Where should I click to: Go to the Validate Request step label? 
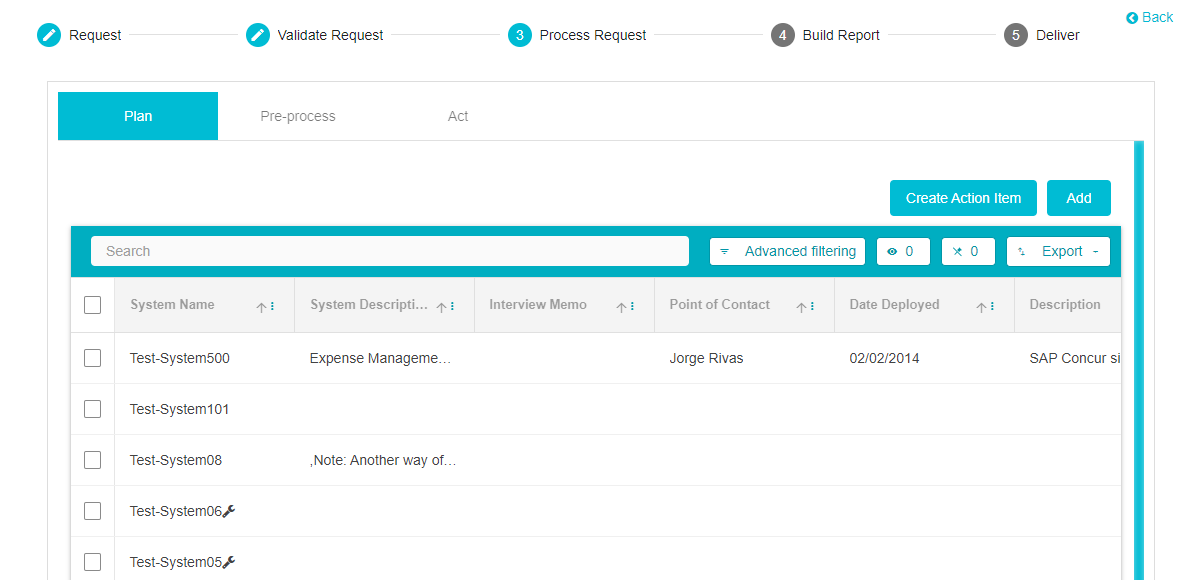click(330, 35)
